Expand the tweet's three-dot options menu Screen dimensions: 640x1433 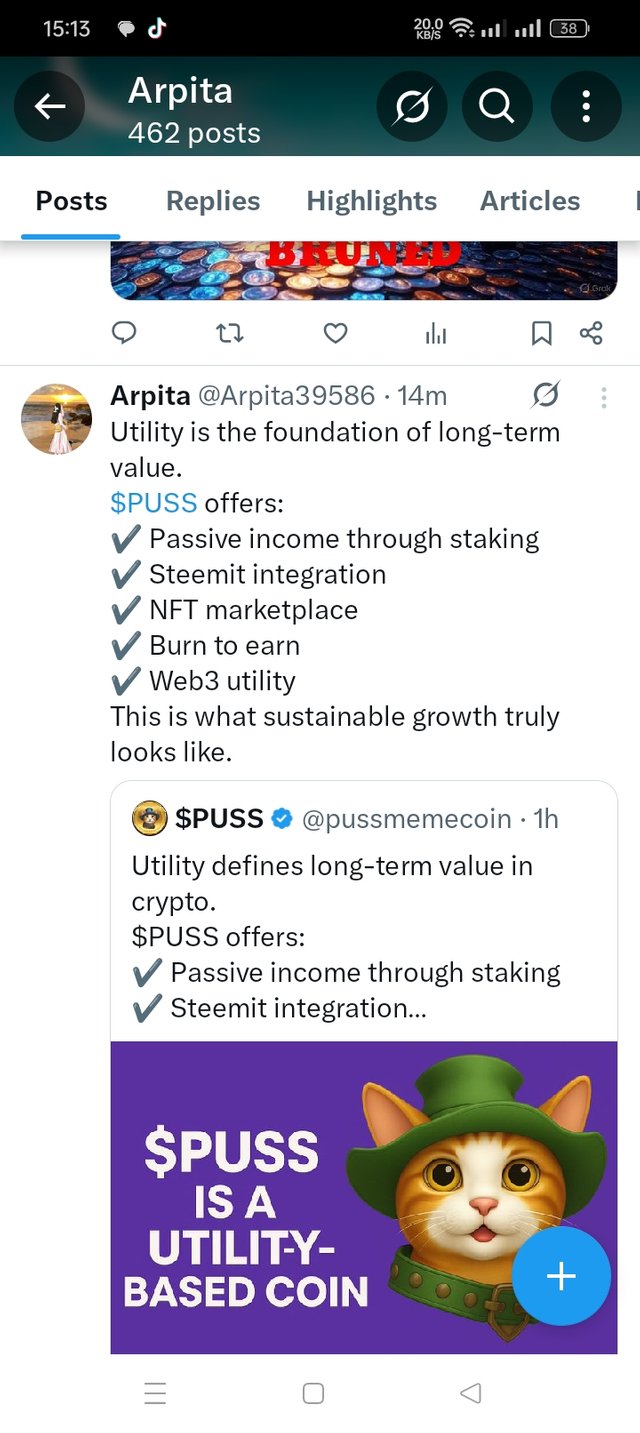tap(603, 398)
